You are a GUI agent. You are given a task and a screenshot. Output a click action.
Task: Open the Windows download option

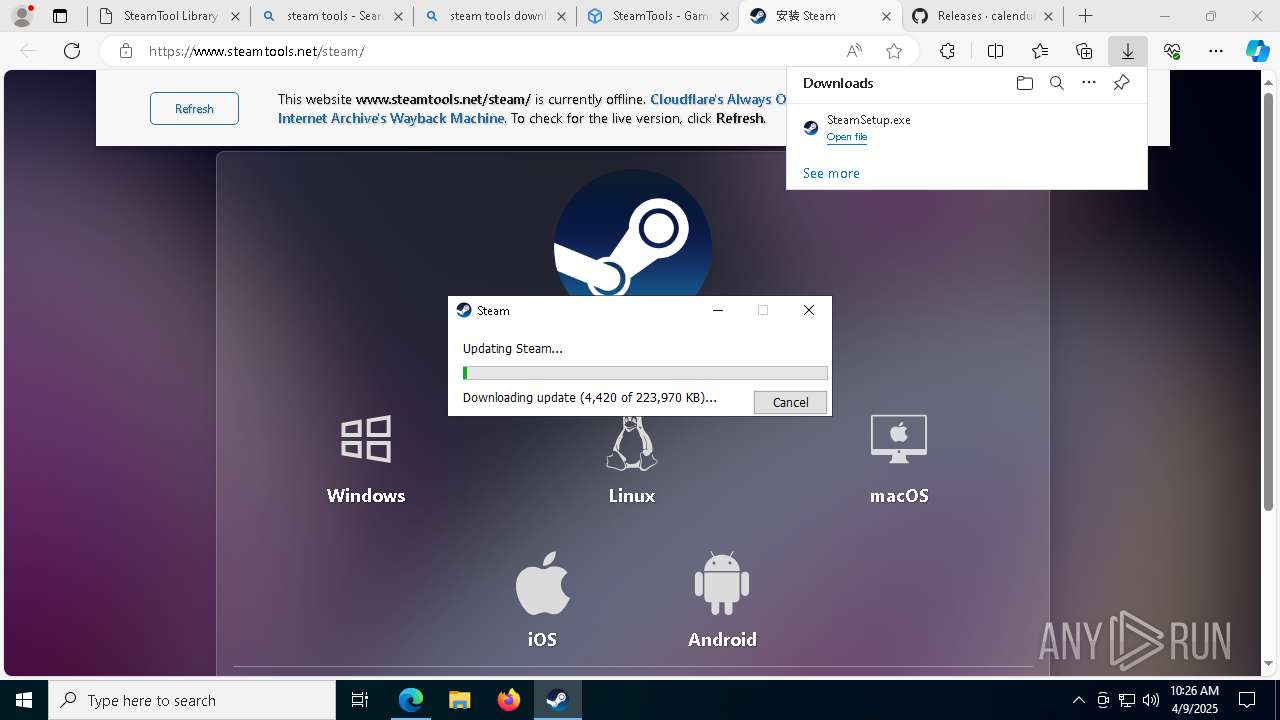click(365, 459)
